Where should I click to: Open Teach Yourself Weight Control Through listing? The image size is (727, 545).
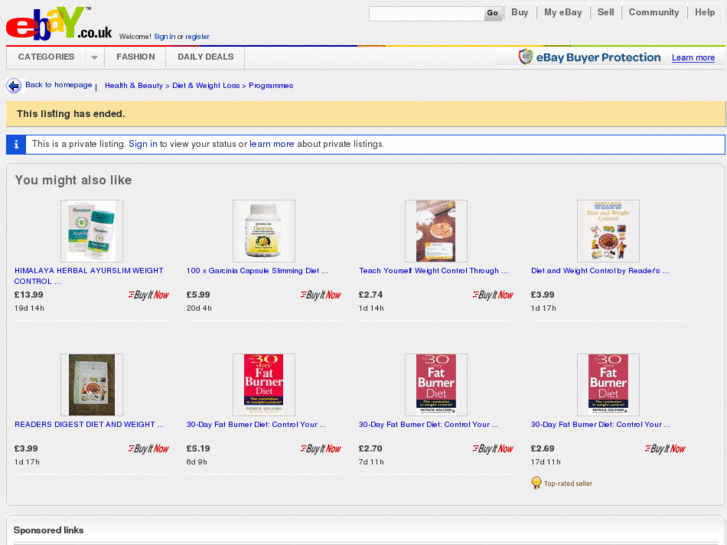coord(433,271)
